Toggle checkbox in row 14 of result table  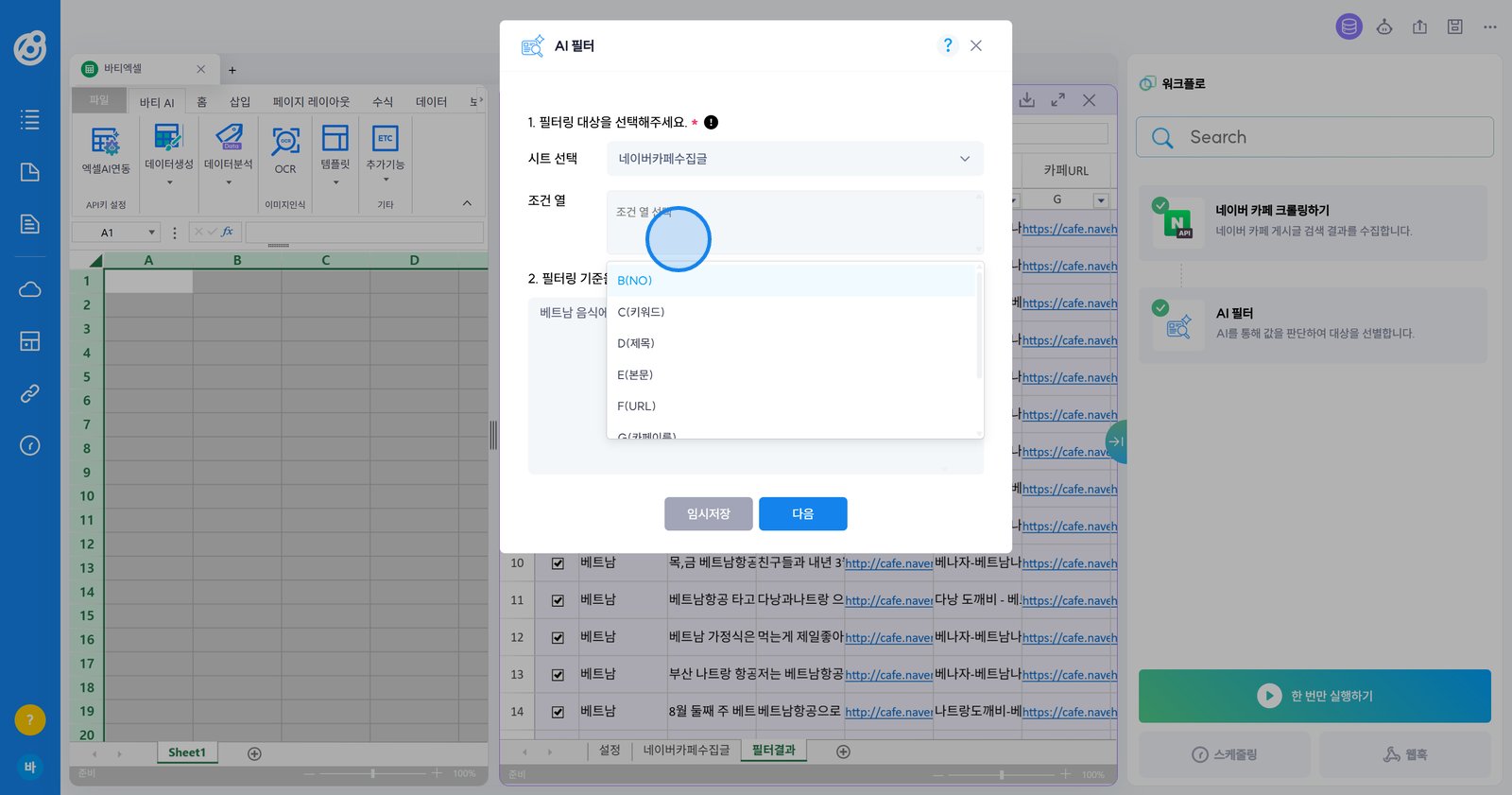point(558,712)
